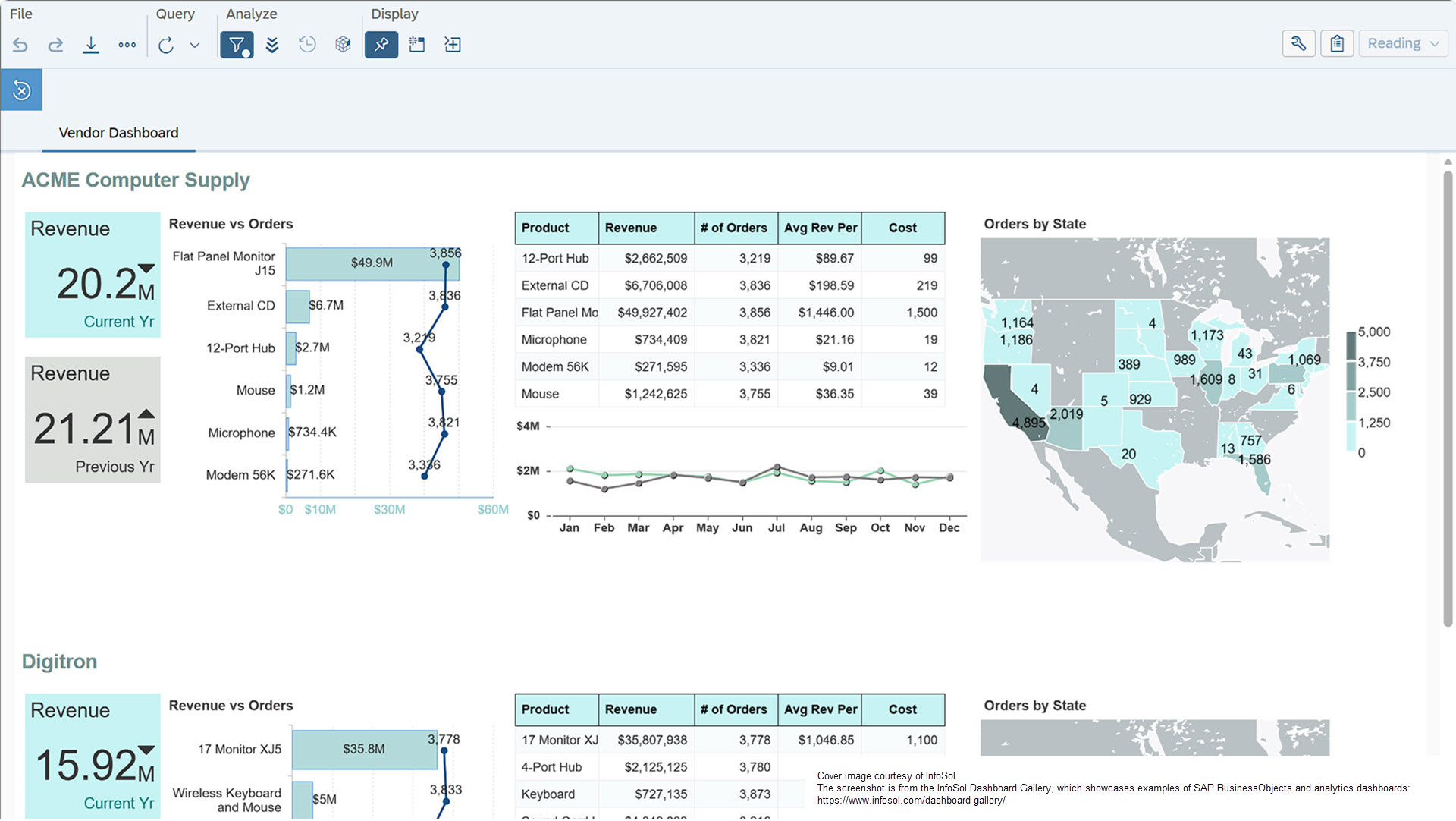Select the External CD table cell
The height and width of the screenshot is (821, 1456).
coord(555,285)
